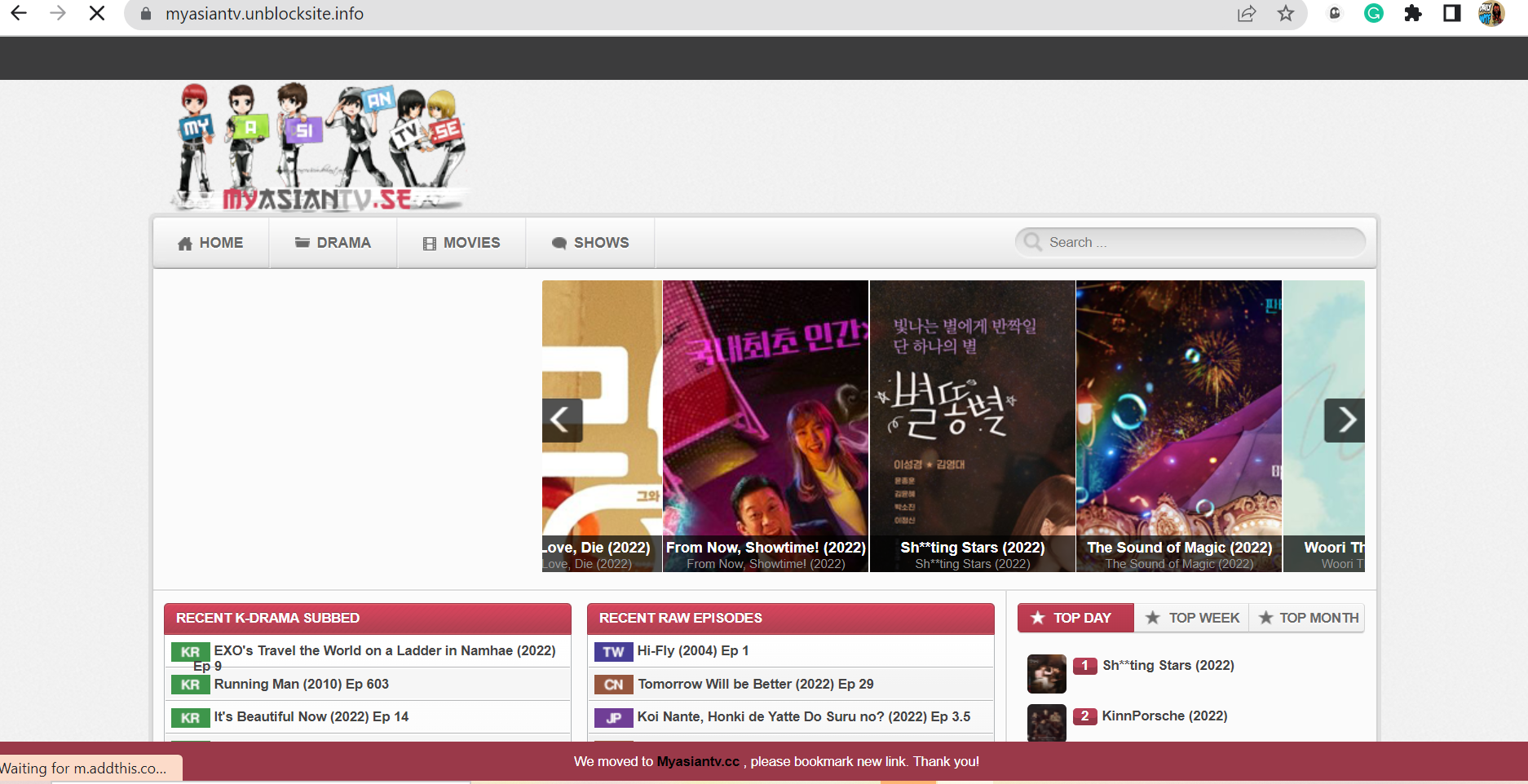
Task: Open the Chrome profile avatar
Action: 1491,14
